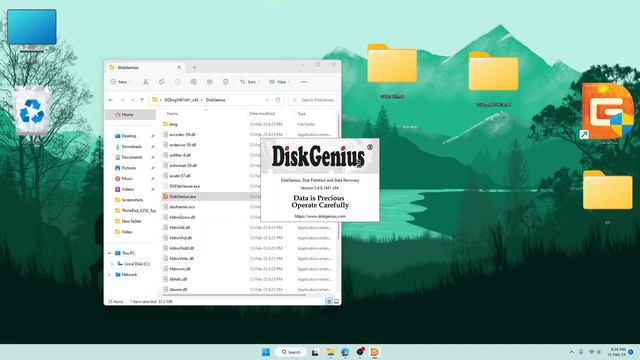
Task: Go back with the Back arrow
Action: coord(111,100)
